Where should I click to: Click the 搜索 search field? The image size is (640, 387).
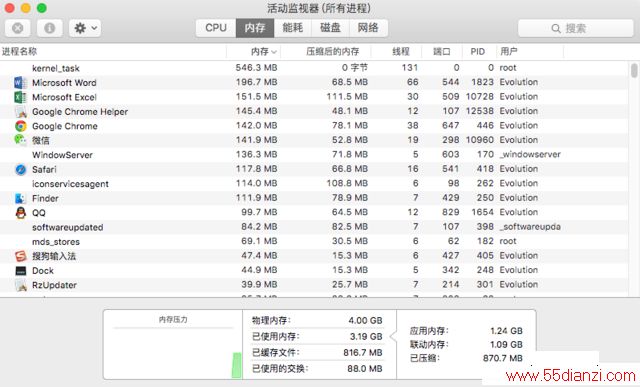576,28
